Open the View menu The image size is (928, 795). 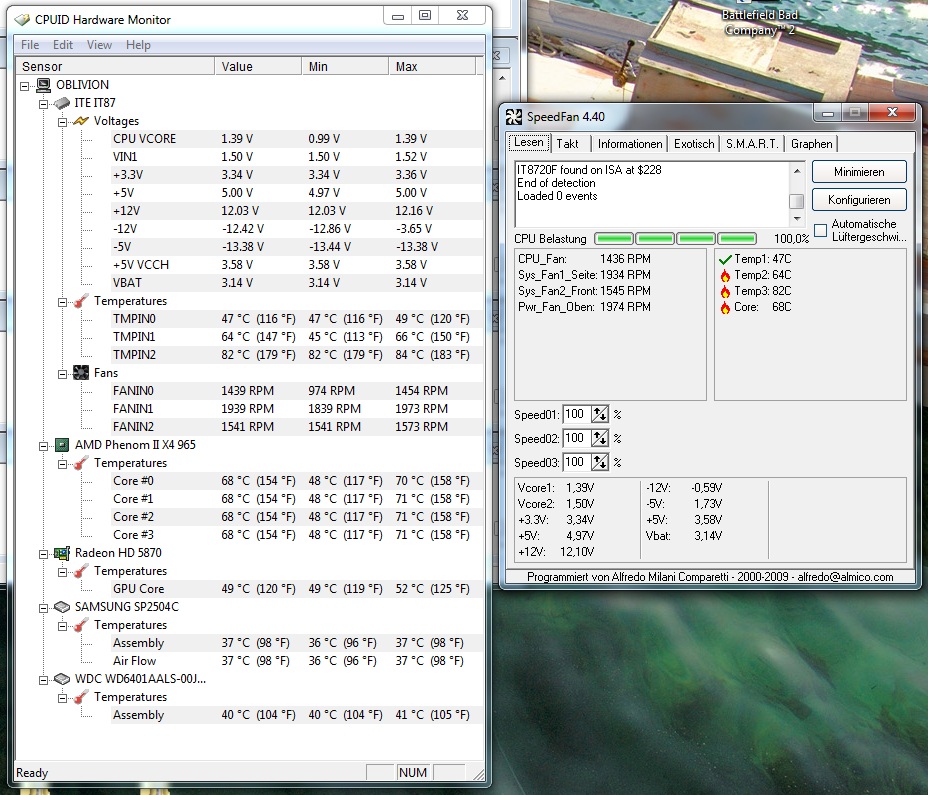99,45
